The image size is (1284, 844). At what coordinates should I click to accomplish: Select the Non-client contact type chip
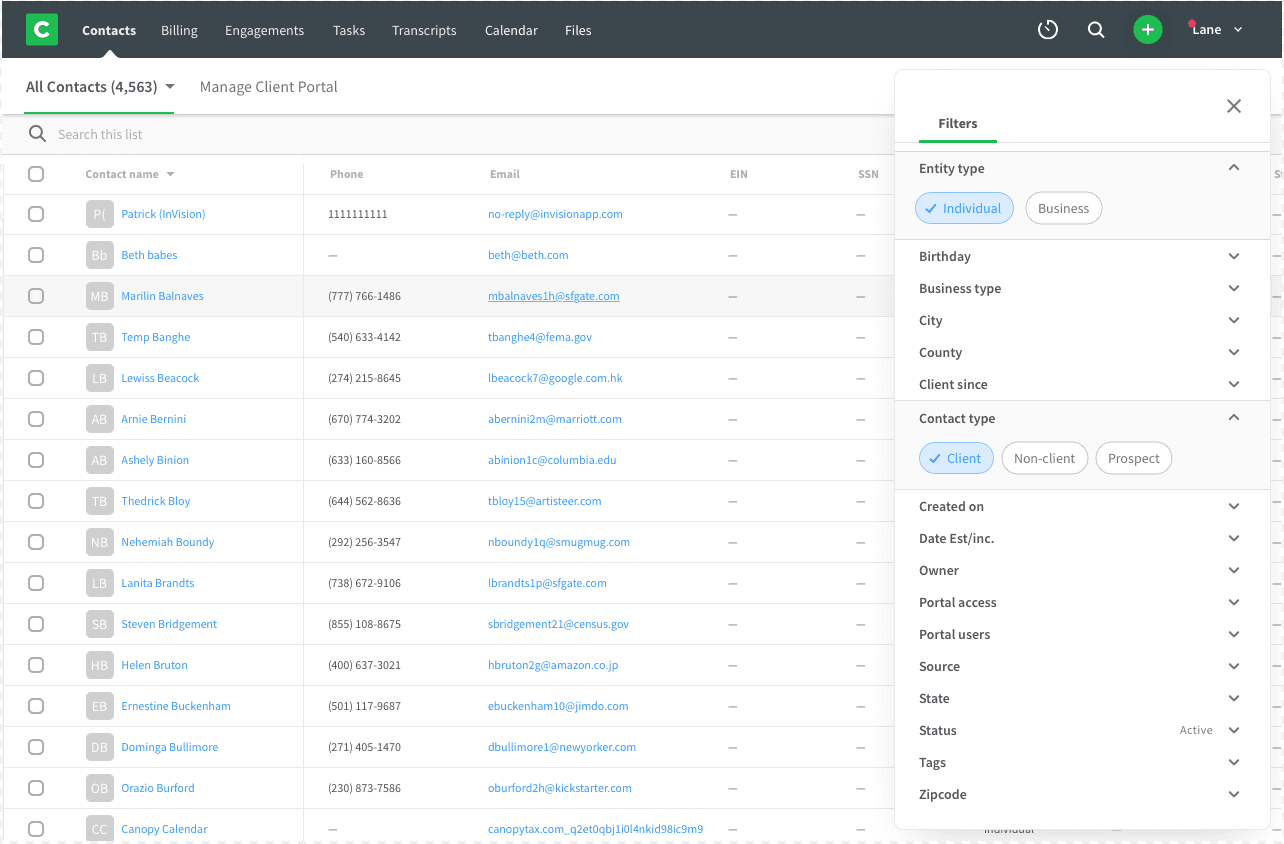(1044, 458)
